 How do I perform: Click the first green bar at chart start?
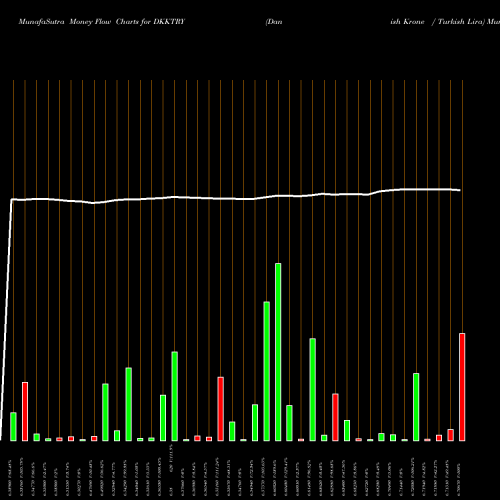click(13, 427)
